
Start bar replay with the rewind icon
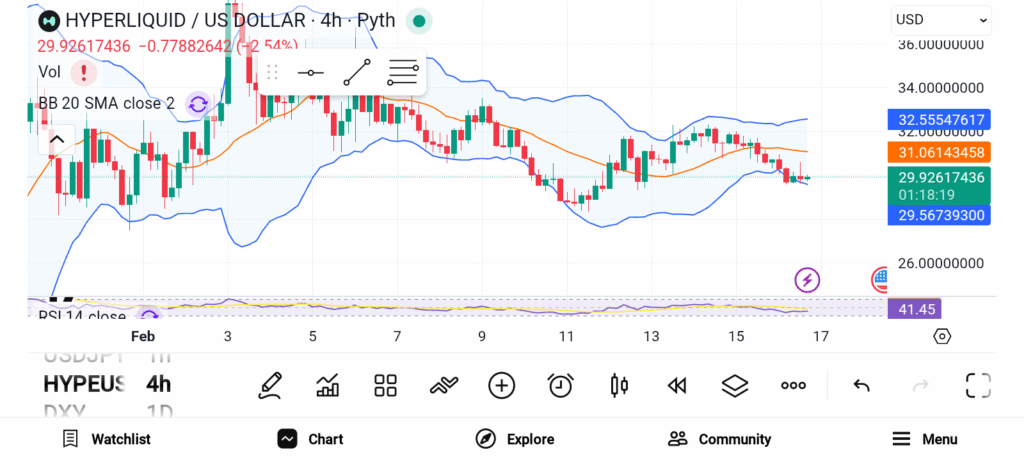point(677,385)
